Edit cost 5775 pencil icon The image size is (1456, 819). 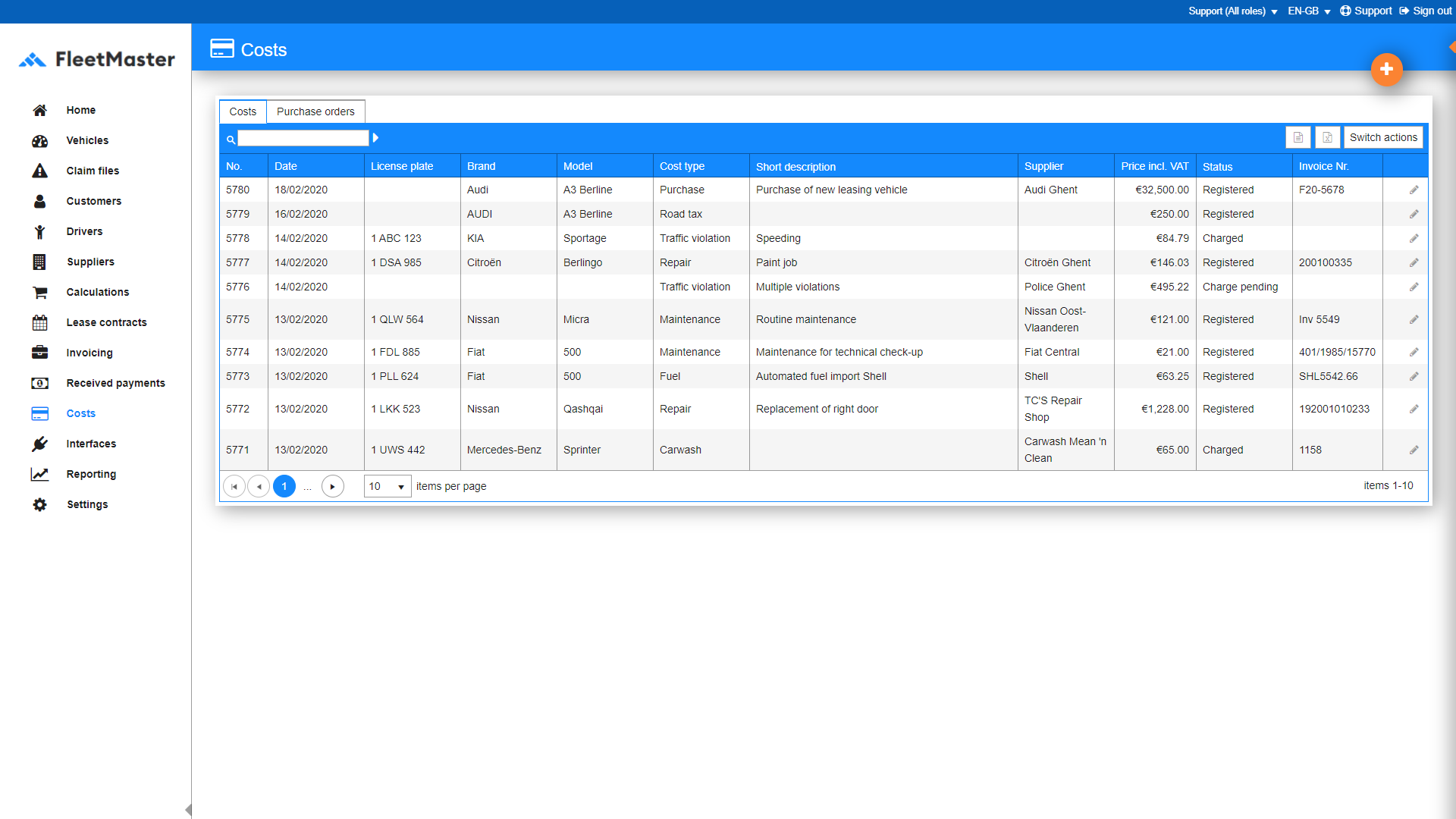point(1414,319)
